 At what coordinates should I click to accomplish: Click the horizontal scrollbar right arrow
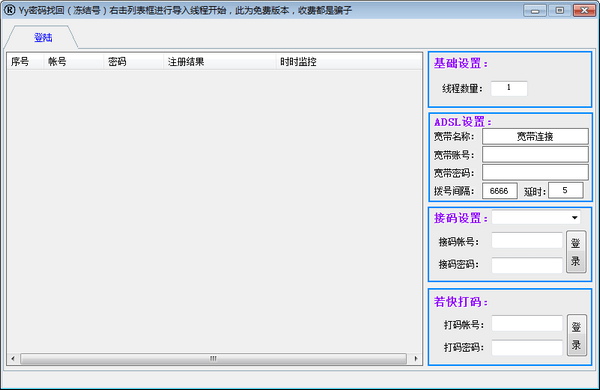(x=416, y=359)
